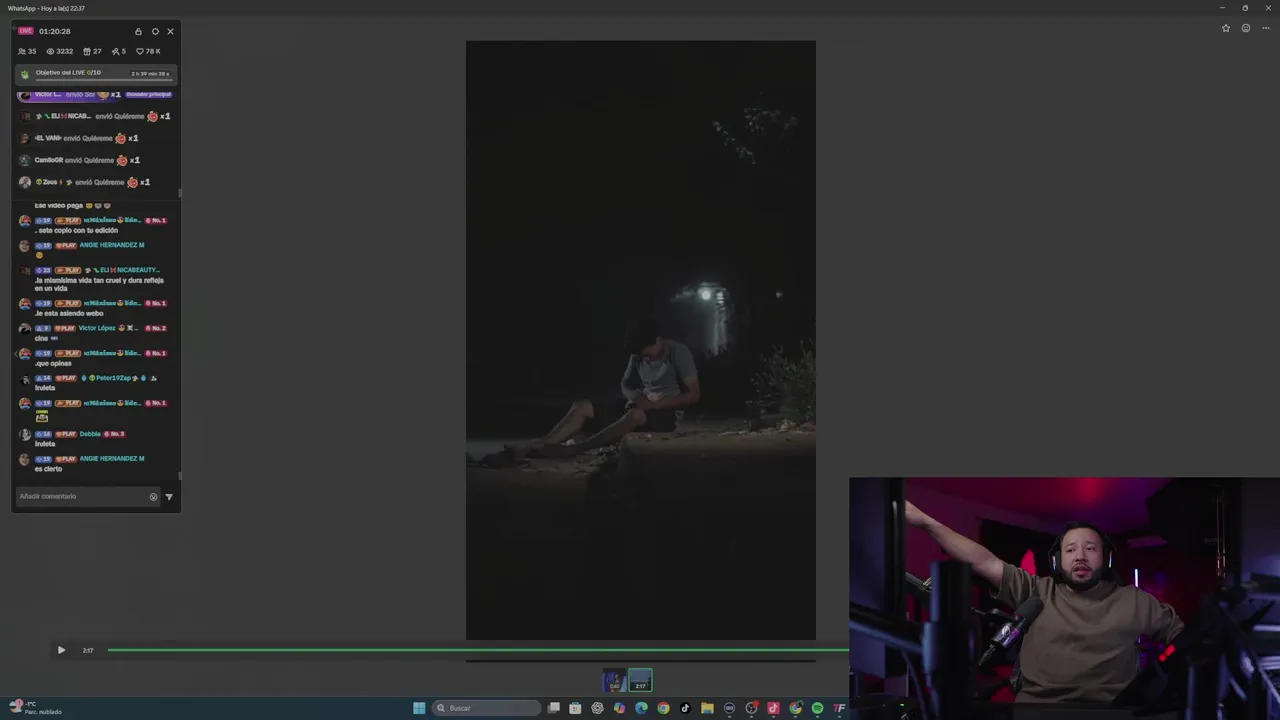Open Microsoft Copilot from taskbar
The height and width of the screenshot is (720, 1280).
pos(619,708)
